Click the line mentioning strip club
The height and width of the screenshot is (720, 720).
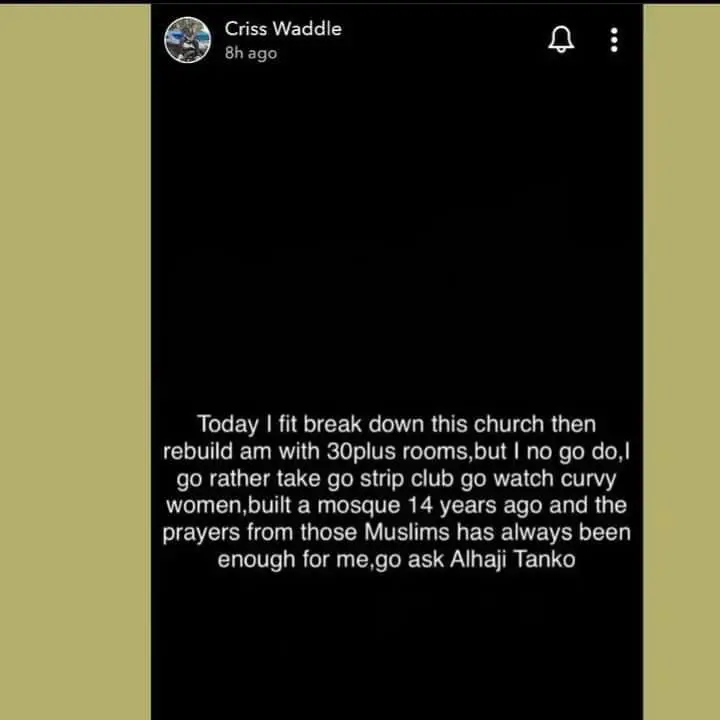coord(397,479)
